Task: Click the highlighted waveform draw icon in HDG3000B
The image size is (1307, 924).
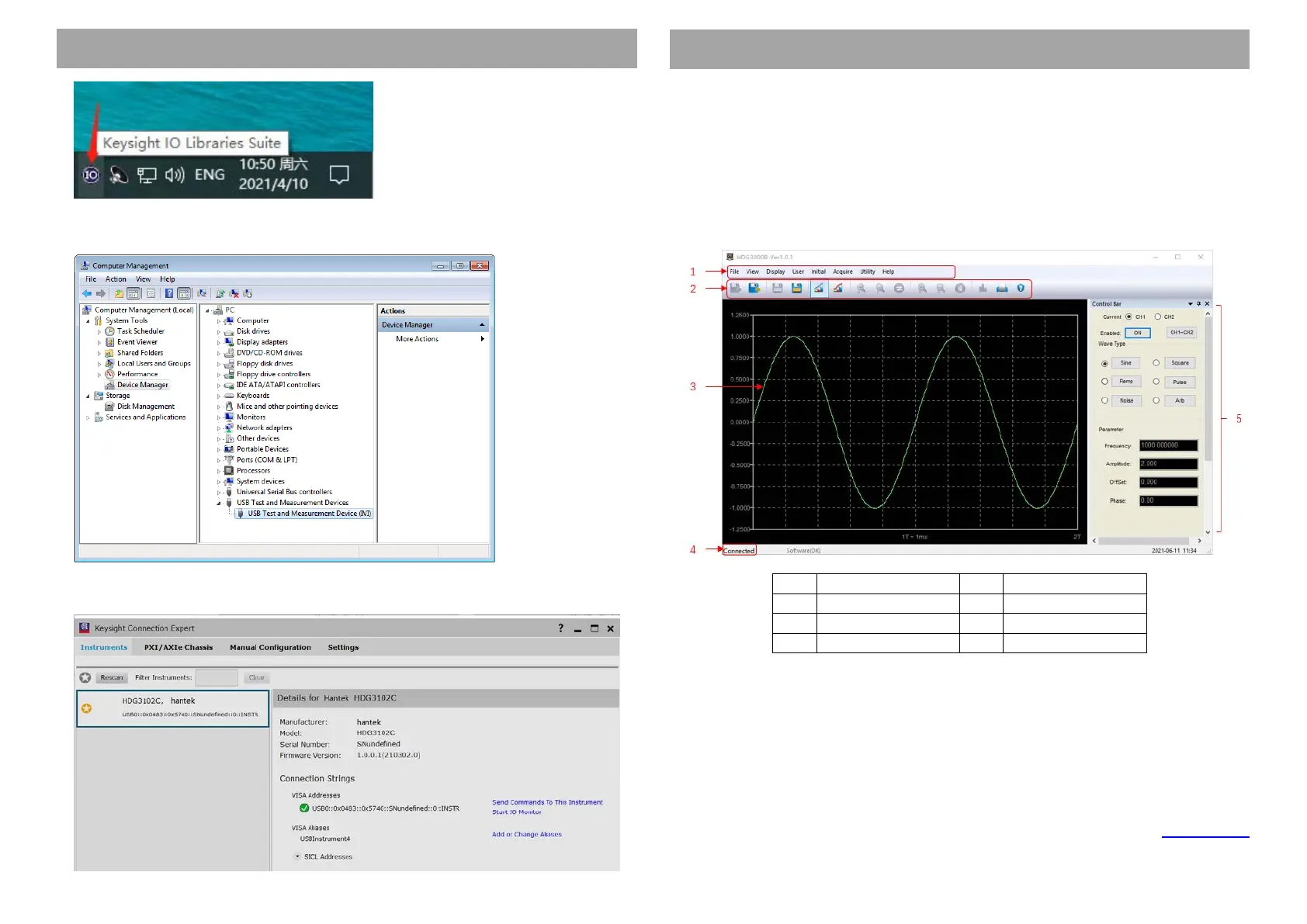Action: click(x=819, y=288)
